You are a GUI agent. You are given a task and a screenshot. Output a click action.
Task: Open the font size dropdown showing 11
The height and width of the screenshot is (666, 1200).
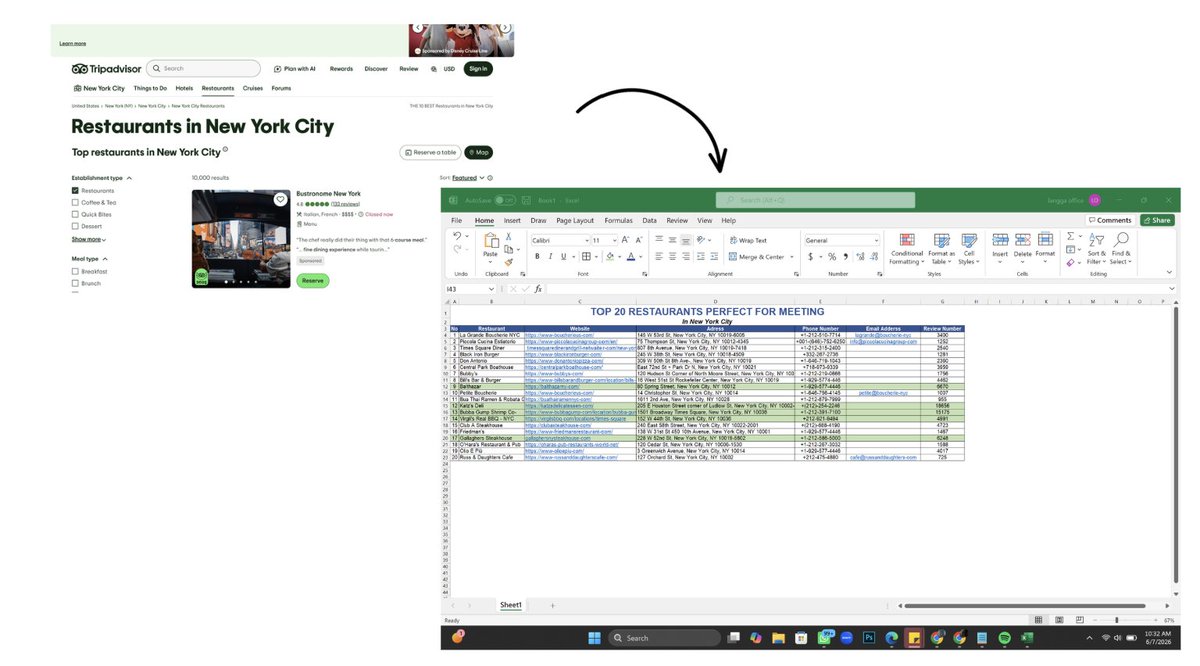tap(614, 241)
